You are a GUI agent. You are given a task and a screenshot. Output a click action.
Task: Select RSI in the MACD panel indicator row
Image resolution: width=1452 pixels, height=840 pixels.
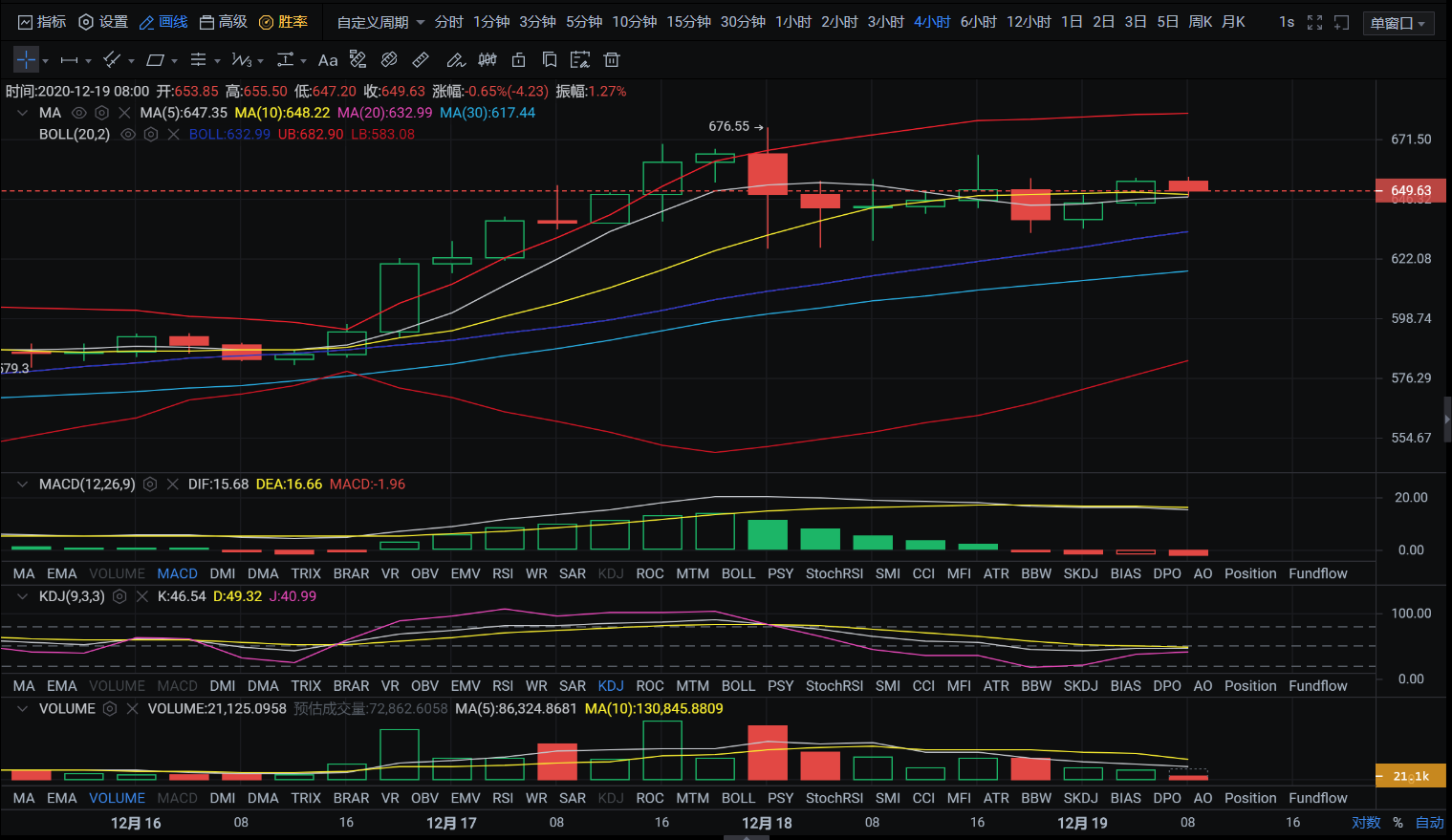pos(503,574)
